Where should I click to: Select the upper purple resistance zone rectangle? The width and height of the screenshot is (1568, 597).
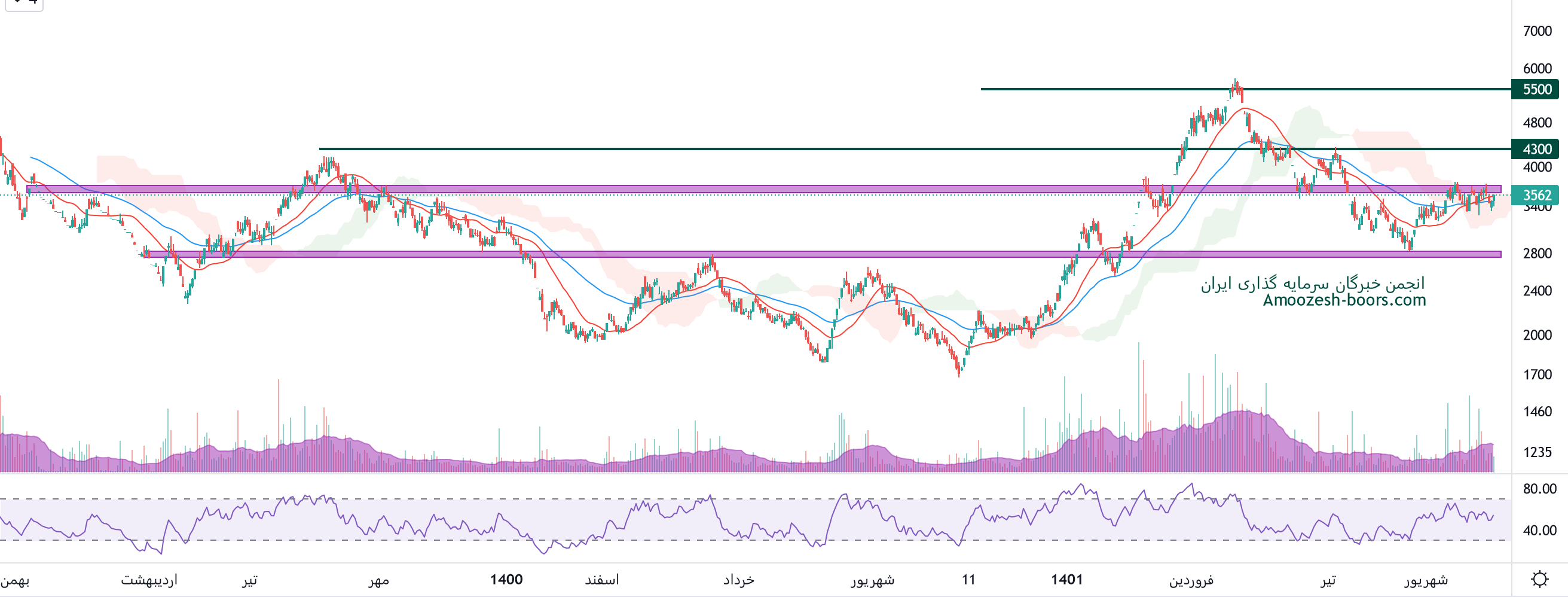tap(730, 190)
